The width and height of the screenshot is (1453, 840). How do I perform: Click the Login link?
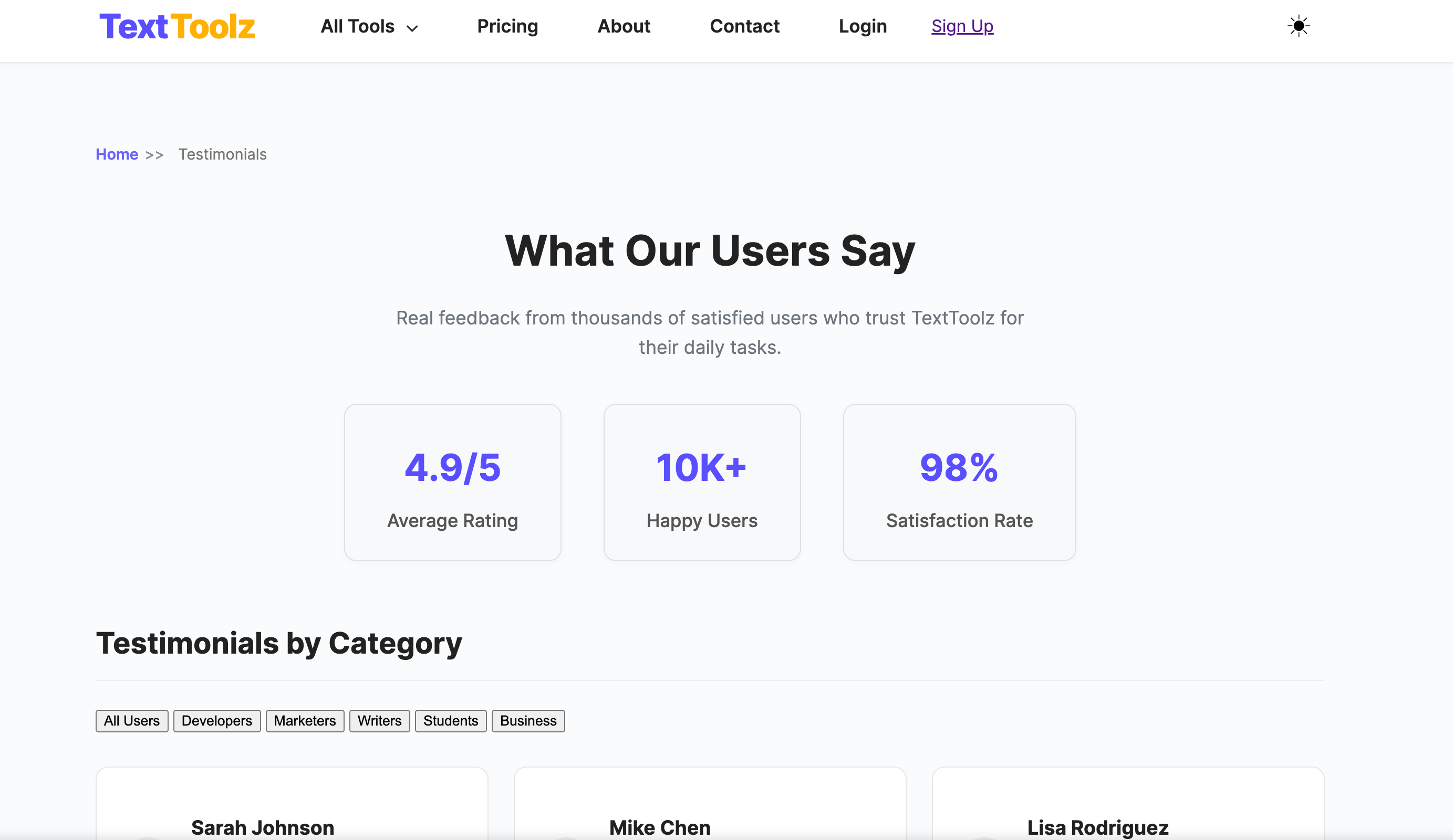(863, 26)
